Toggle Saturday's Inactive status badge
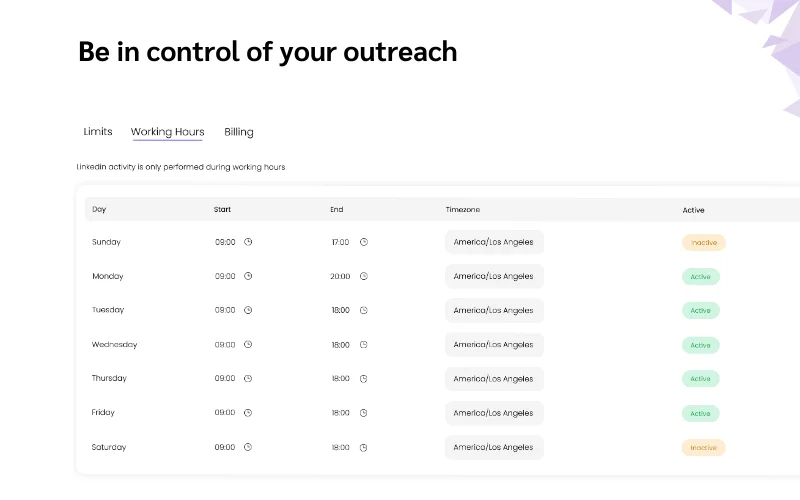Viewport: 800px width, 500px height. pyautogui.click(x=704, y=447)
